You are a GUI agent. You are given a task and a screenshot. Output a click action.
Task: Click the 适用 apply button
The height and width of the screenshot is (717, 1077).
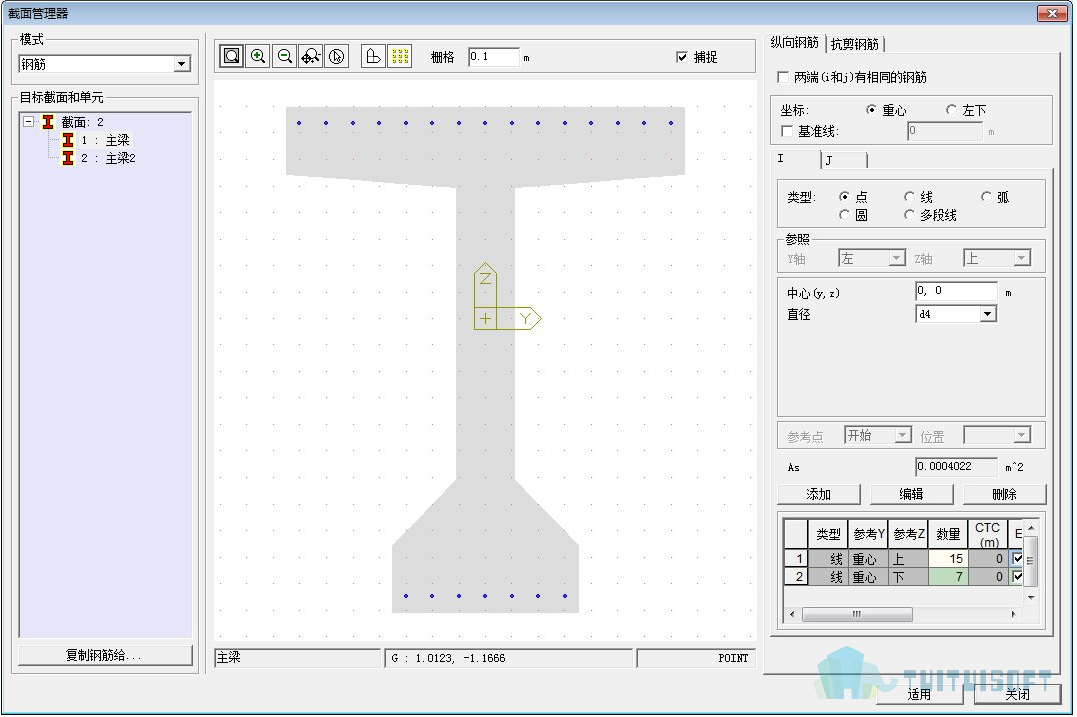click(x=920, y=694)
